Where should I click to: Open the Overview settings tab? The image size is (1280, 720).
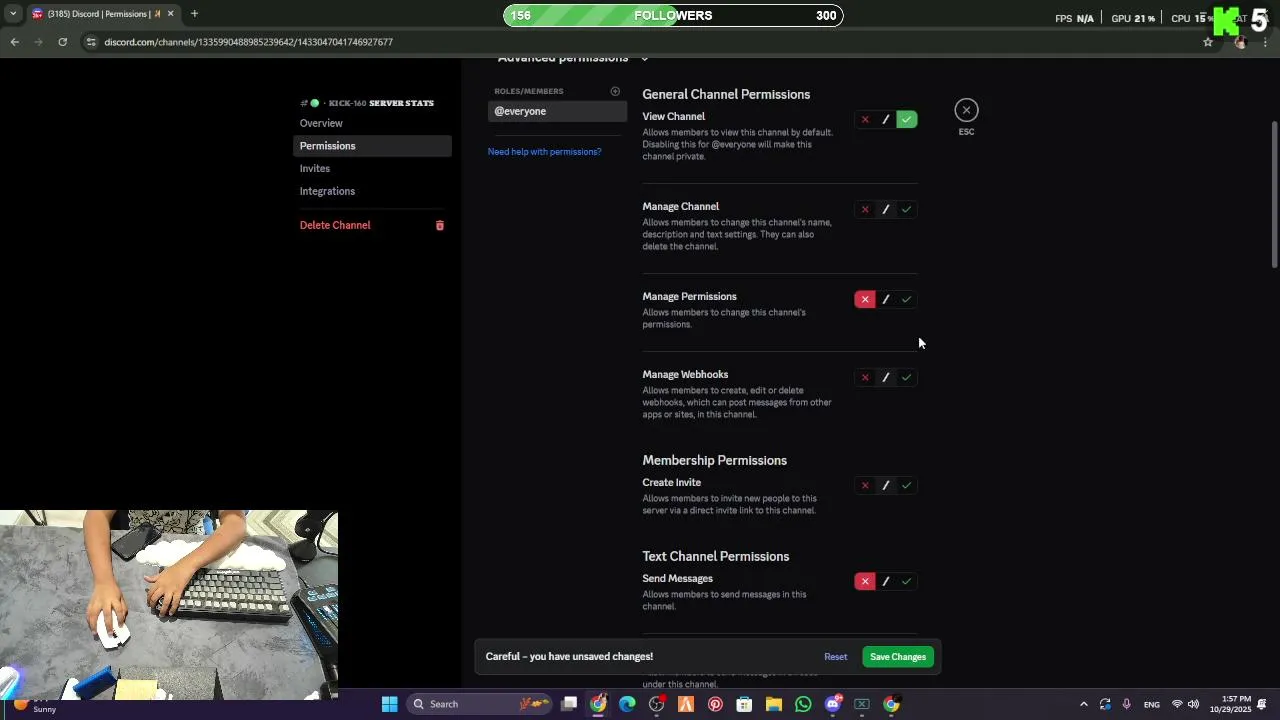pyautogui.click(x=372, y=123)
